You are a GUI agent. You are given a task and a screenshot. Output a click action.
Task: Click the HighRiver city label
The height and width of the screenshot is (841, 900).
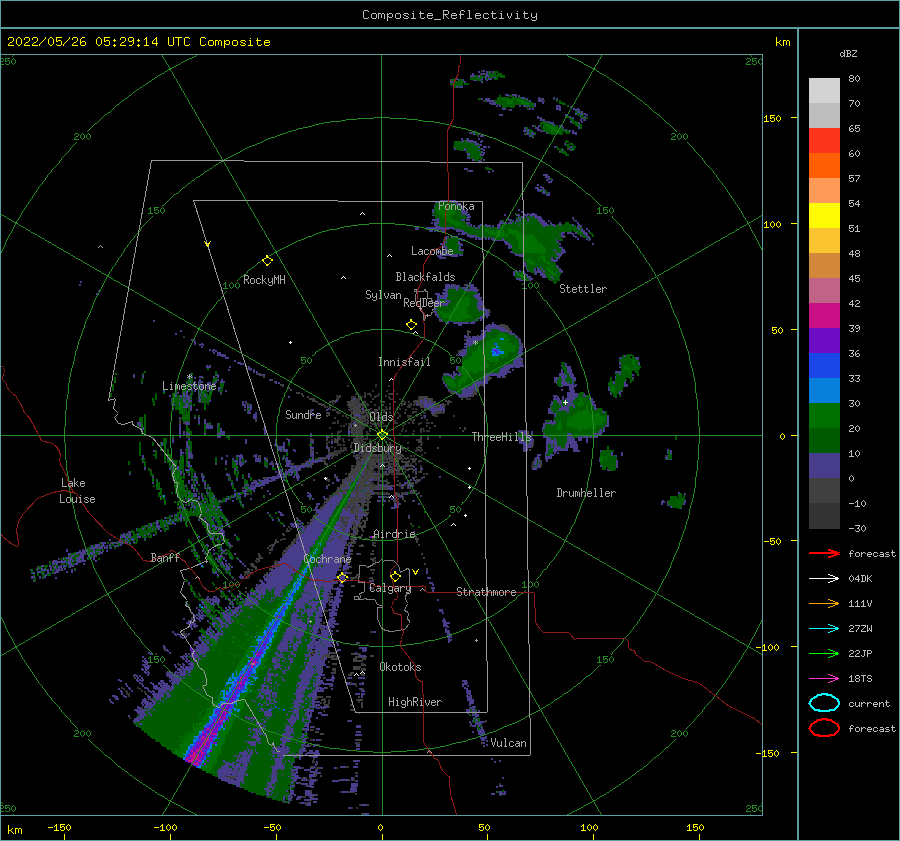[415, 702]
